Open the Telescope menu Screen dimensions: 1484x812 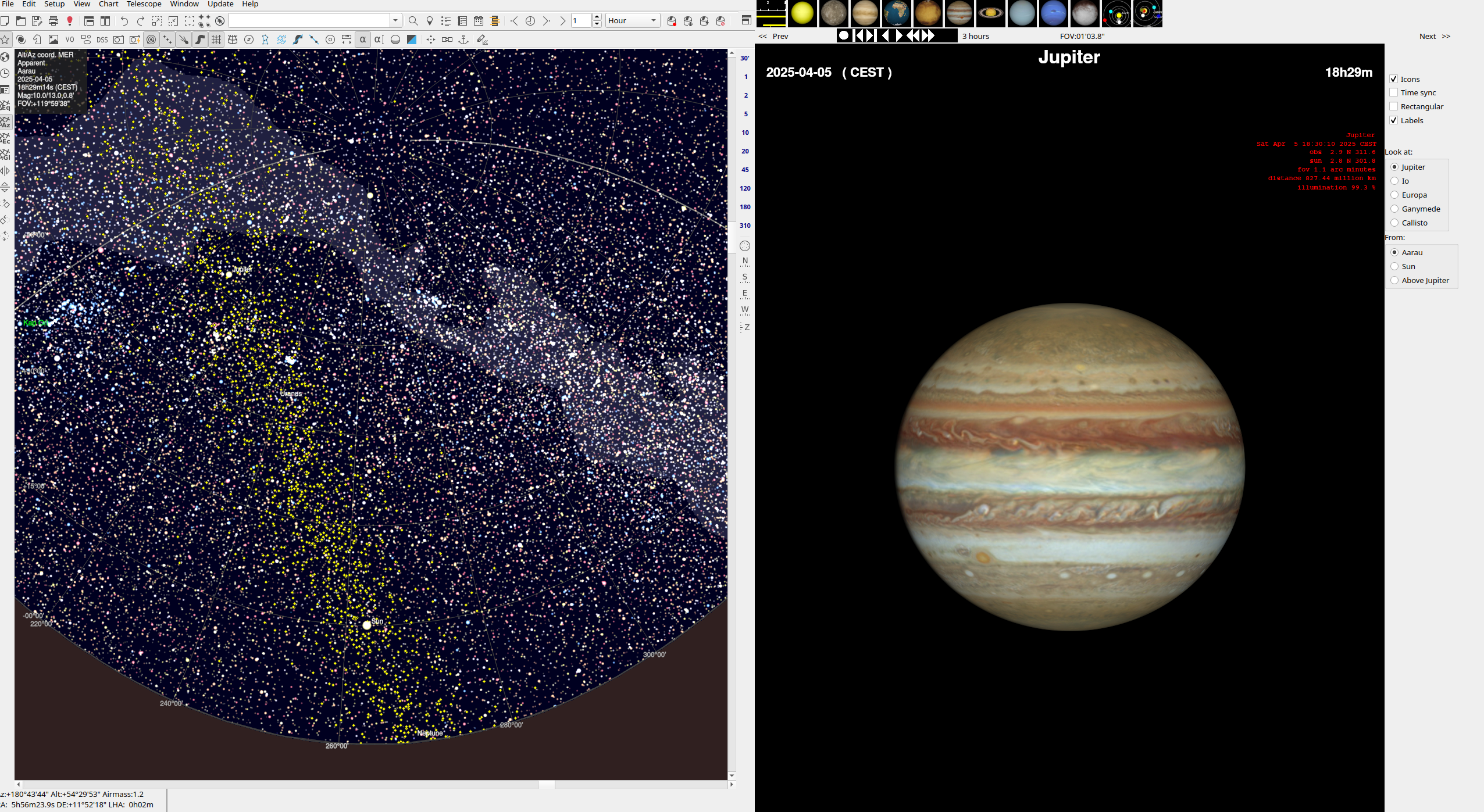(x=144, y=4)
